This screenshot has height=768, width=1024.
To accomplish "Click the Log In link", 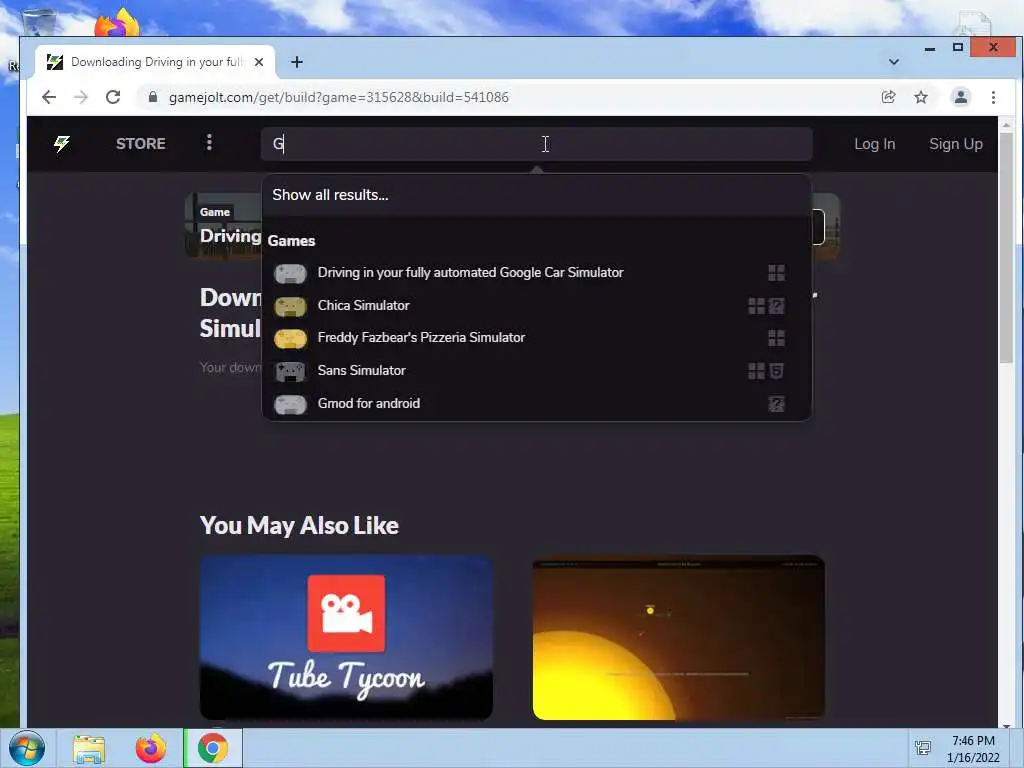I will pyautogui.click(x=874, y=144).
